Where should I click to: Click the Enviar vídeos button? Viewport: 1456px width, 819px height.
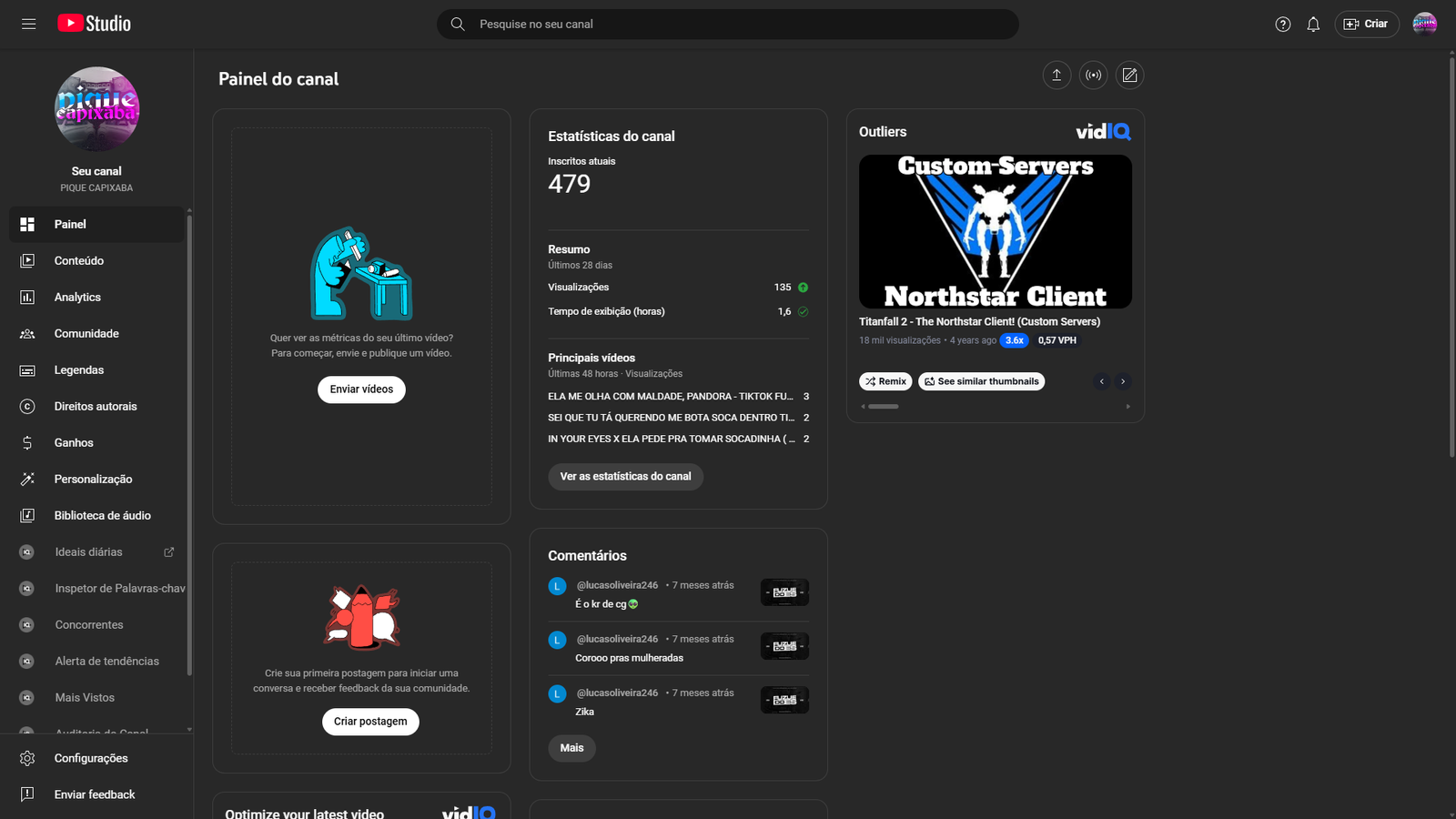pos(361,389)
